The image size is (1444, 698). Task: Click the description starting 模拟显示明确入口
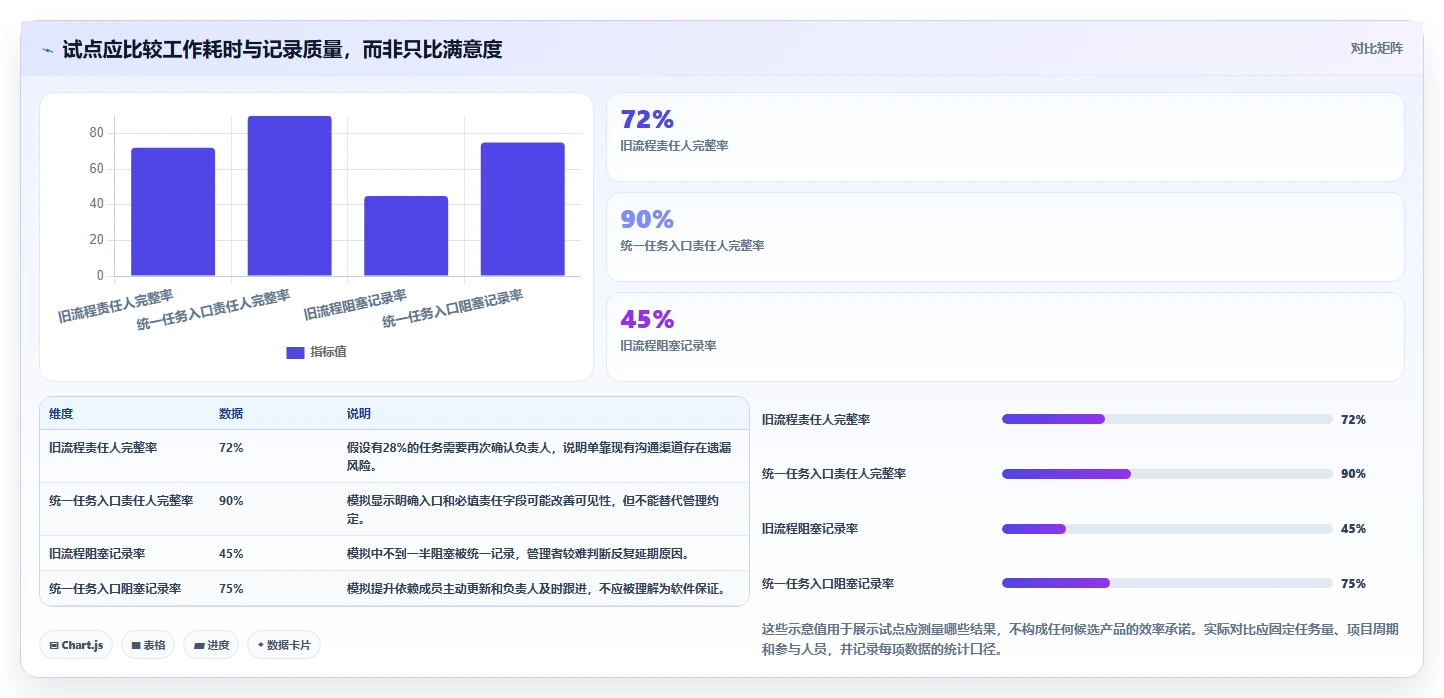(x=533, y=509)
